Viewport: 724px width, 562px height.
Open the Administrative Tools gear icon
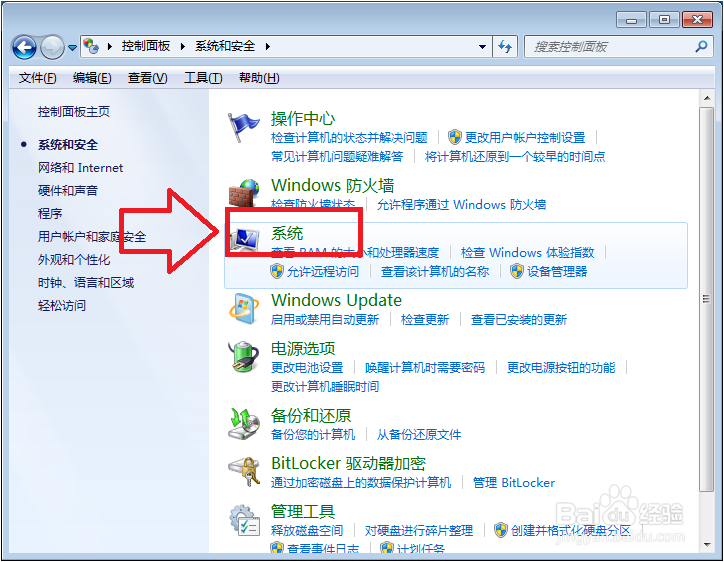[244, 520]
